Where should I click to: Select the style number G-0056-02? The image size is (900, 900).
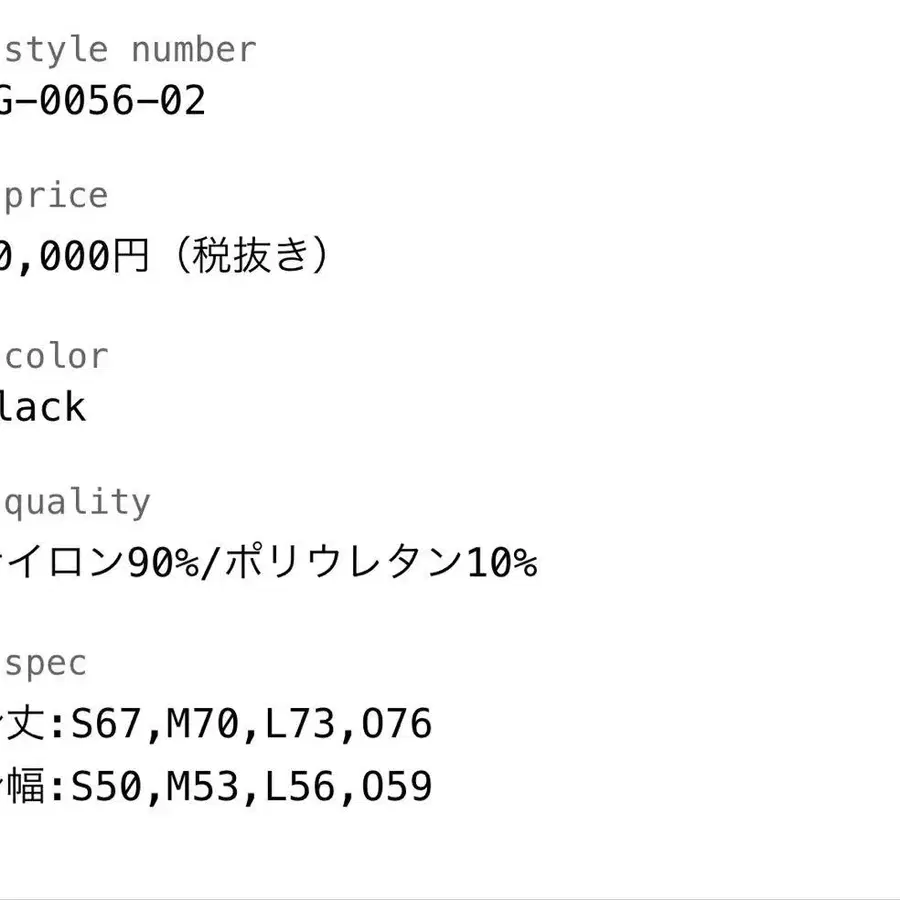[102, 100]
